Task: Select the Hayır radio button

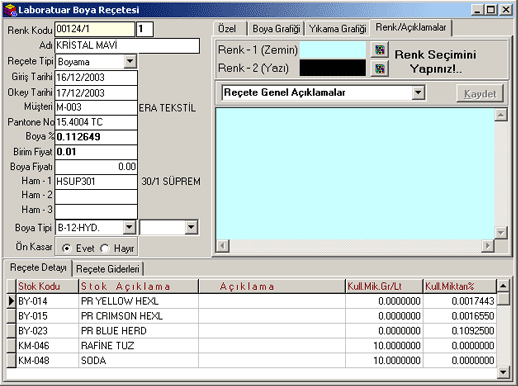Action: 105,248
